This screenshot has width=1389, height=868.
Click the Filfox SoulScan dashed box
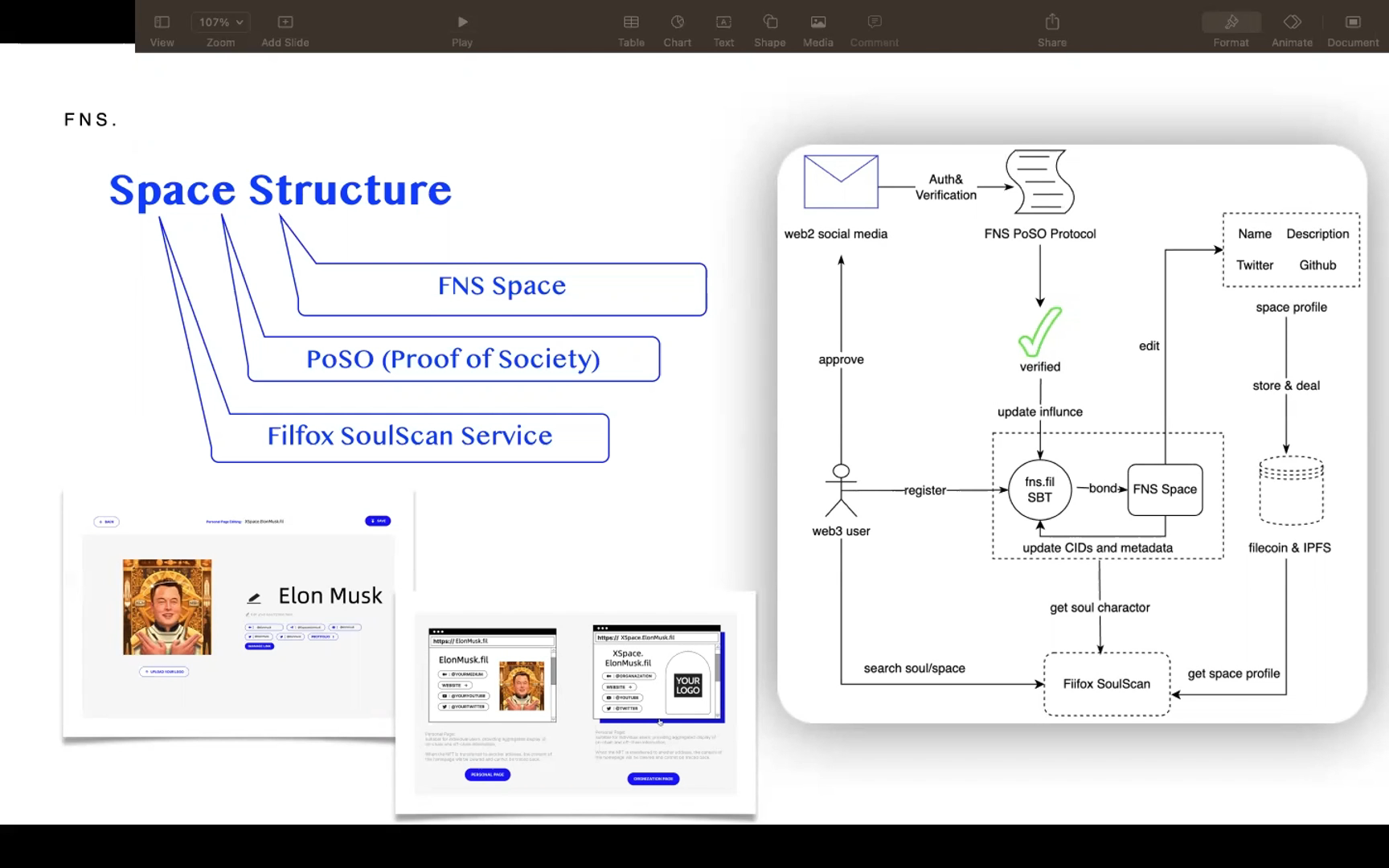point(1107,684)
